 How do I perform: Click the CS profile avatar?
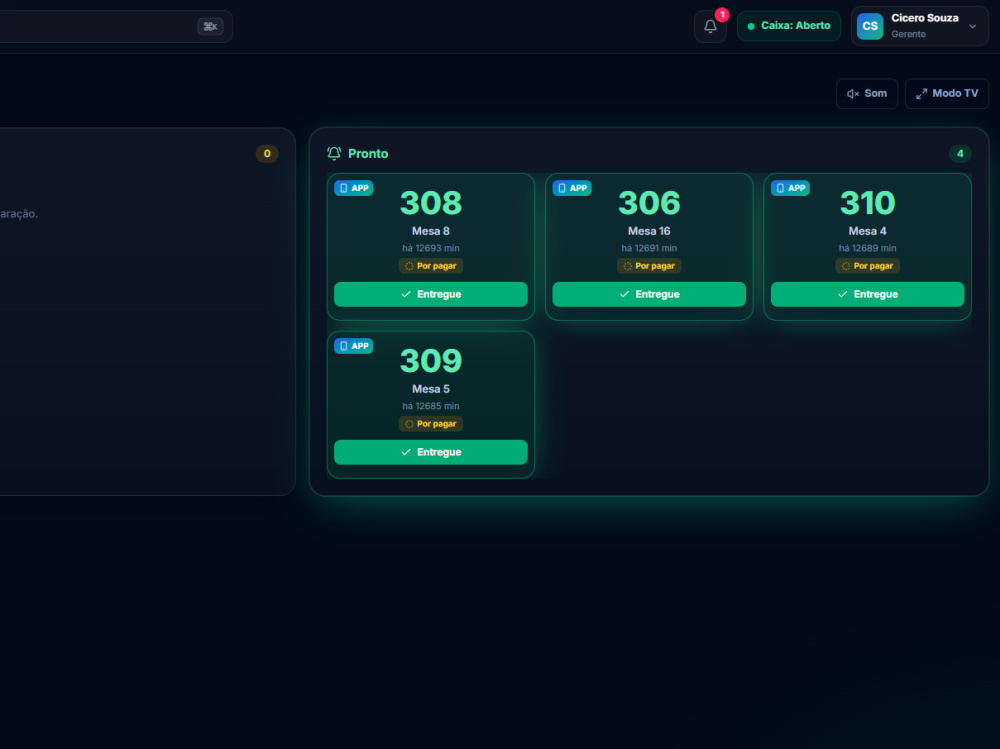pos(870,26)
